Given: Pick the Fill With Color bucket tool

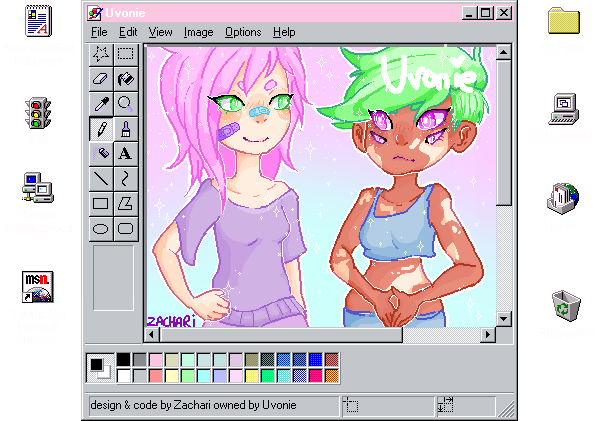Looking at the screenshot, I should click(126, 79).
